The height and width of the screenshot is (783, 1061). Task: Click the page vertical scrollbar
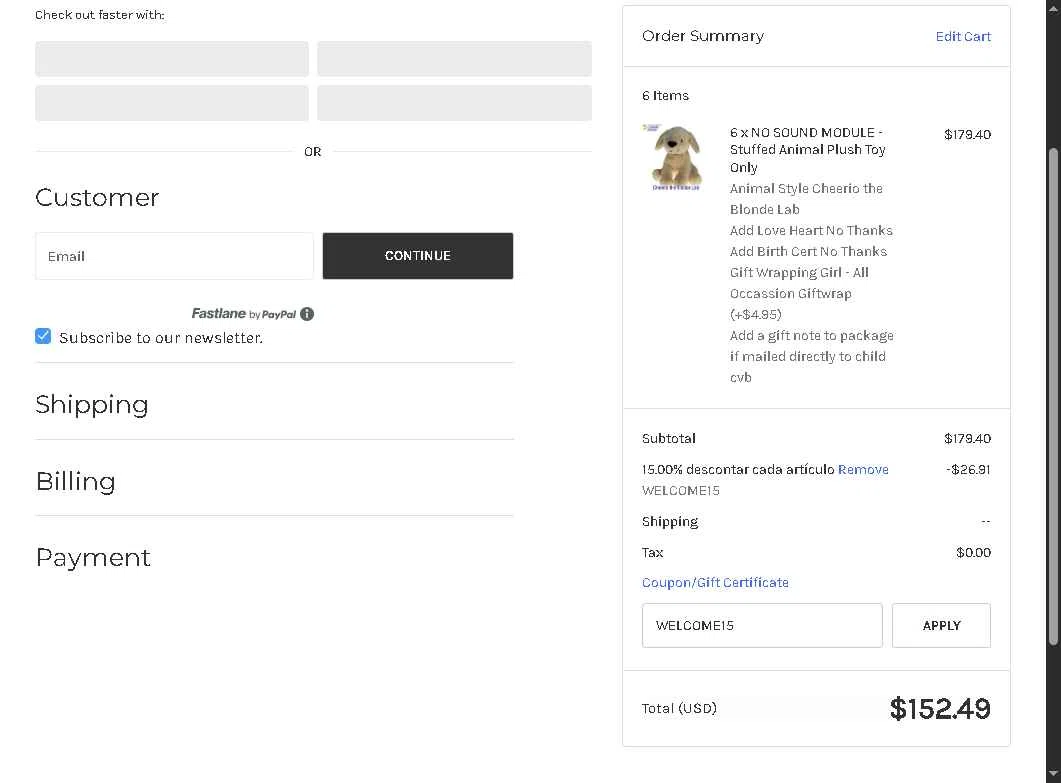coord(1053,396)
